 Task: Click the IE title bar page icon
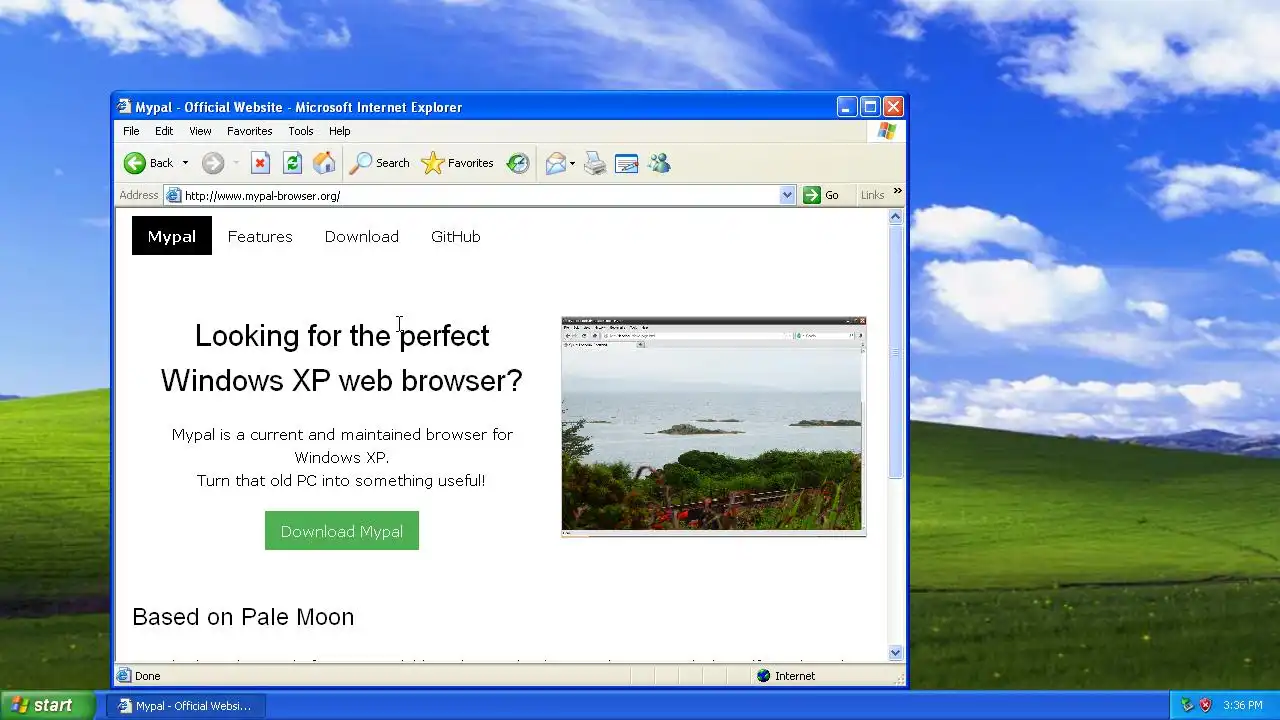coord(124,107)
